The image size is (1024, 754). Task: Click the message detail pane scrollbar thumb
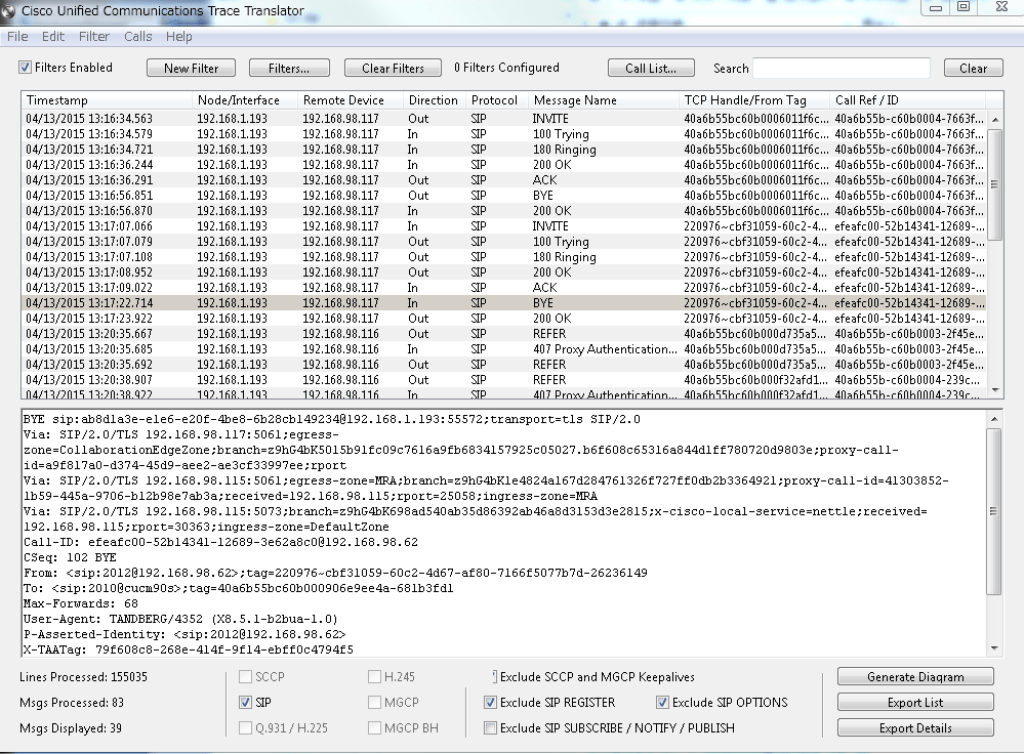click(994, 511)
